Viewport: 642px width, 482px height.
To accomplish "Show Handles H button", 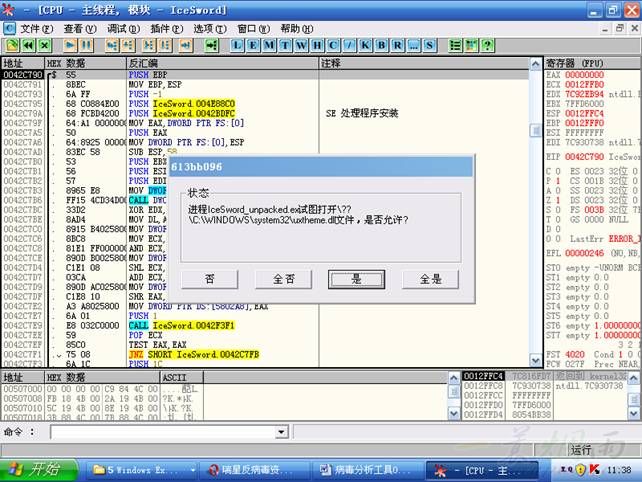I will [x=317, y=45].
